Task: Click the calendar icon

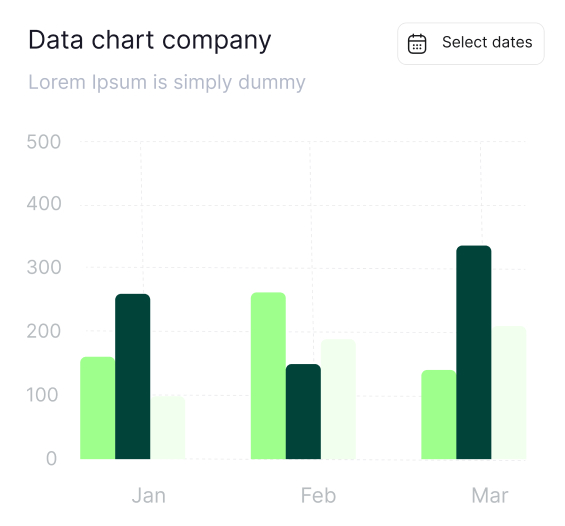Action: coord(417,44)
